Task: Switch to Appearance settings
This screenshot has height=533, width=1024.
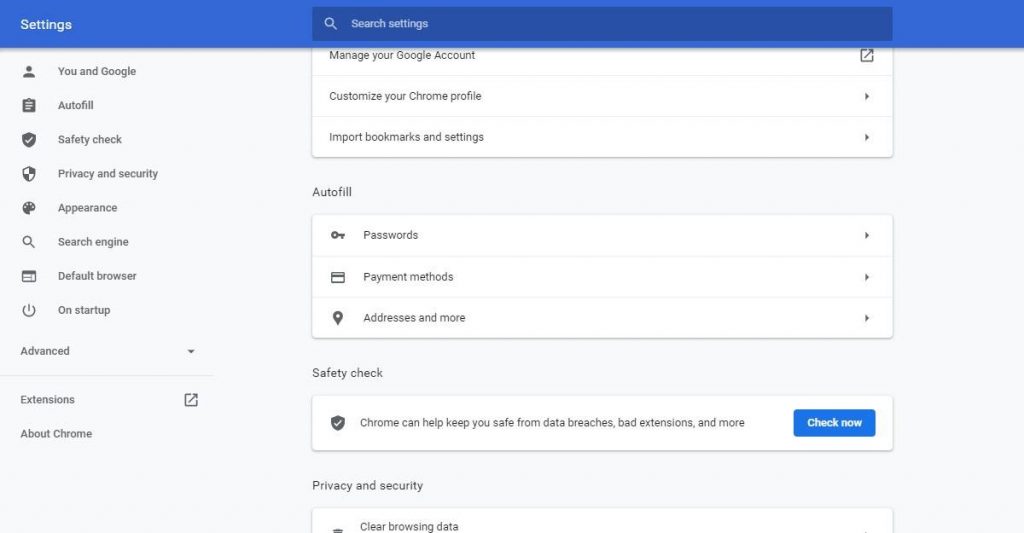Action: [88, 208]
